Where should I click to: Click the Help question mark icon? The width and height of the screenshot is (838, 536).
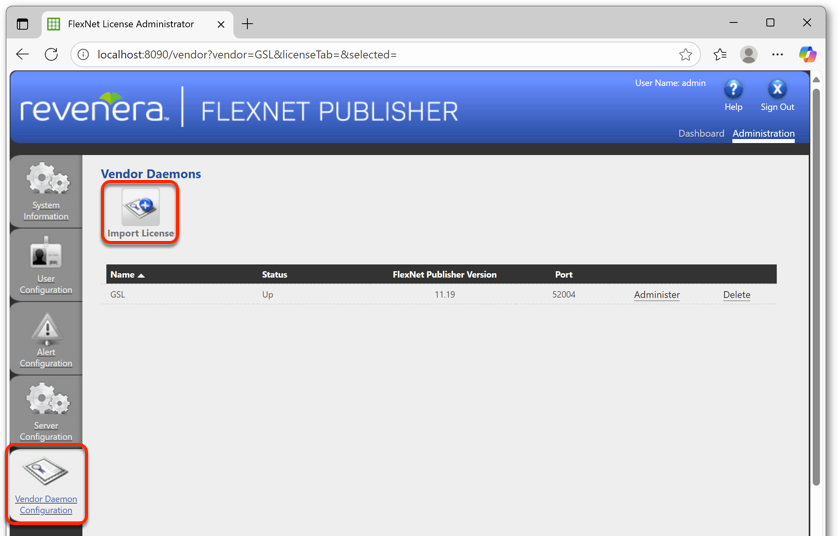733,89
